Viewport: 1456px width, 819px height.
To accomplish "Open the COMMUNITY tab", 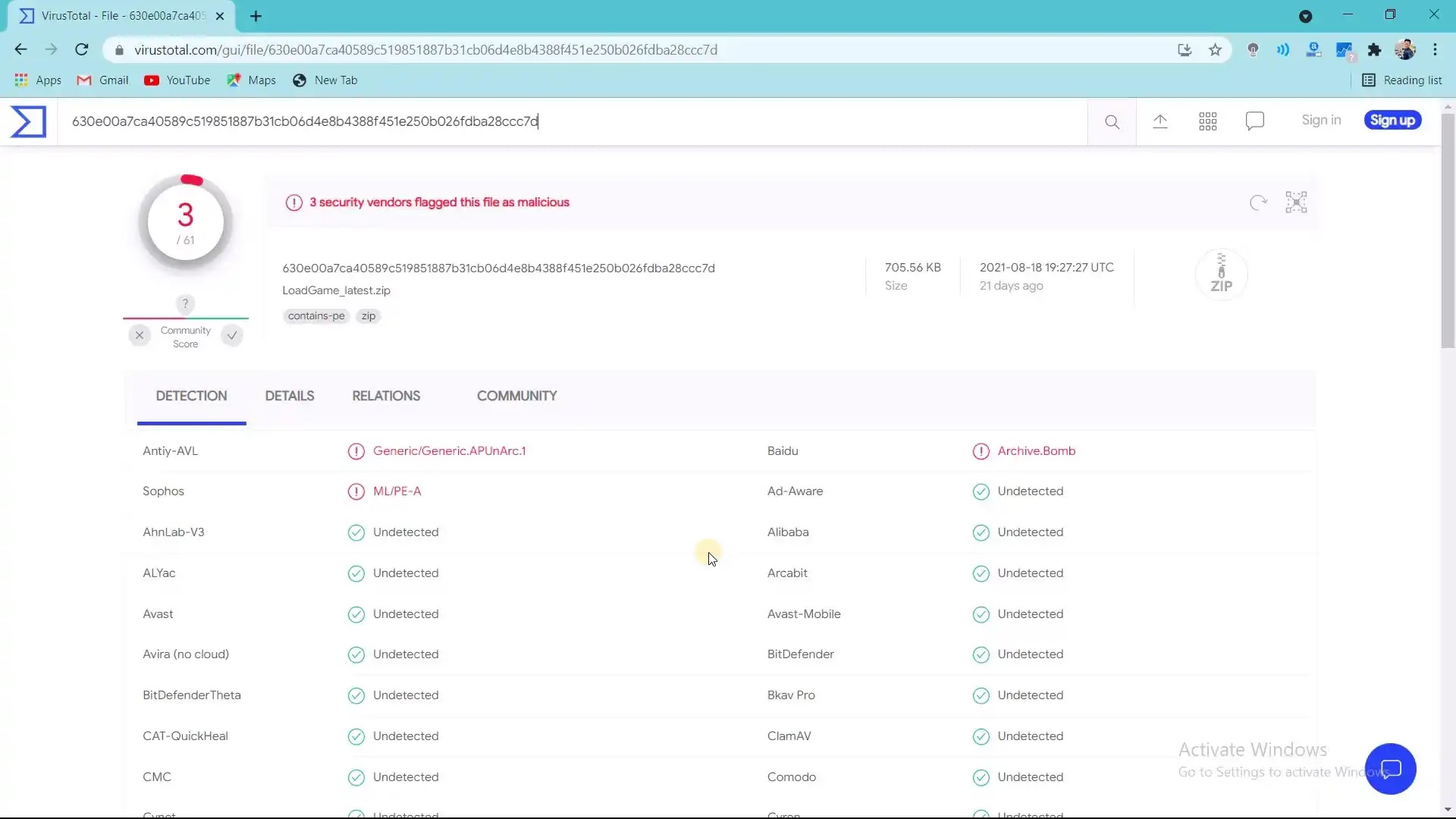I will point(516,396).
